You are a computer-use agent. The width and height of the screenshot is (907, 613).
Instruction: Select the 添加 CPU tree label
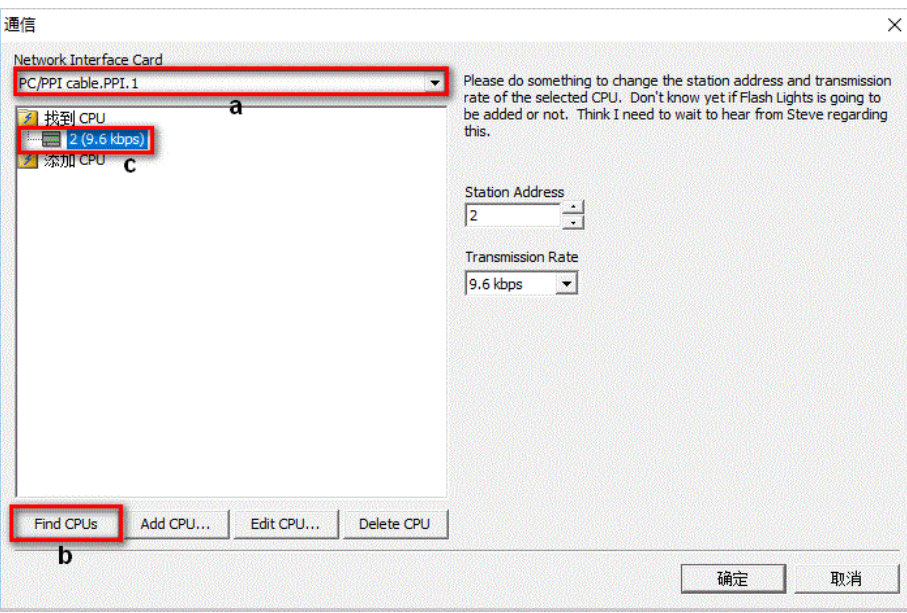tap(75, 160)
